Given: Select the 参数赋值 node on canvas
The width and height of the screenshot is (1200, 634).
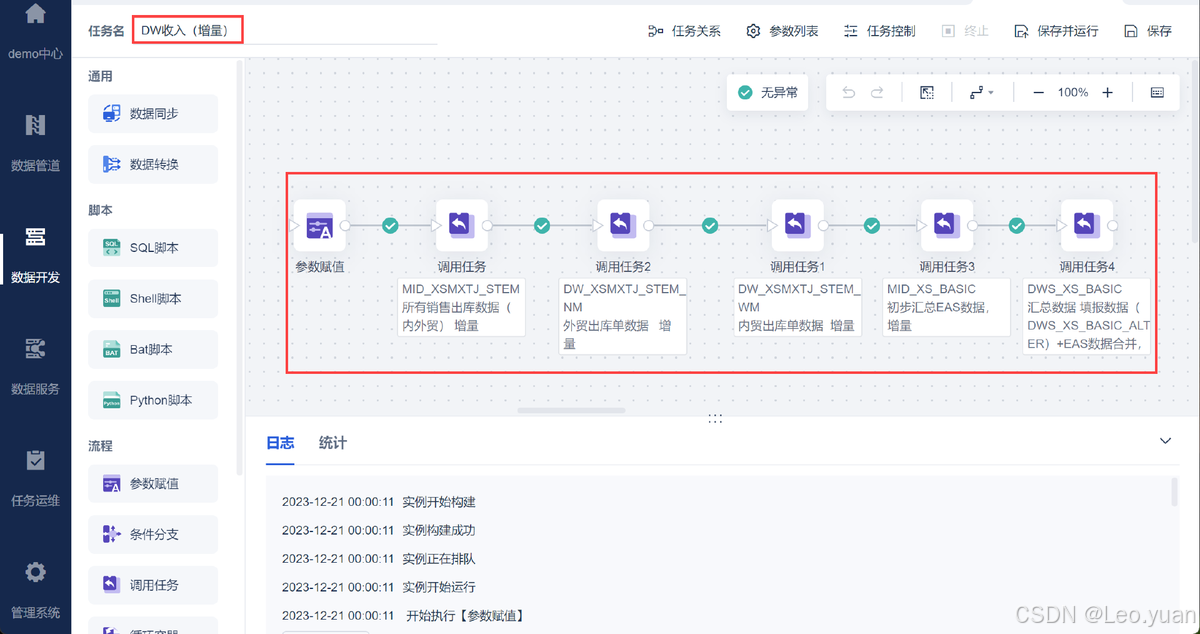Looking at the screenshot, I should click(x=320, y=225).
